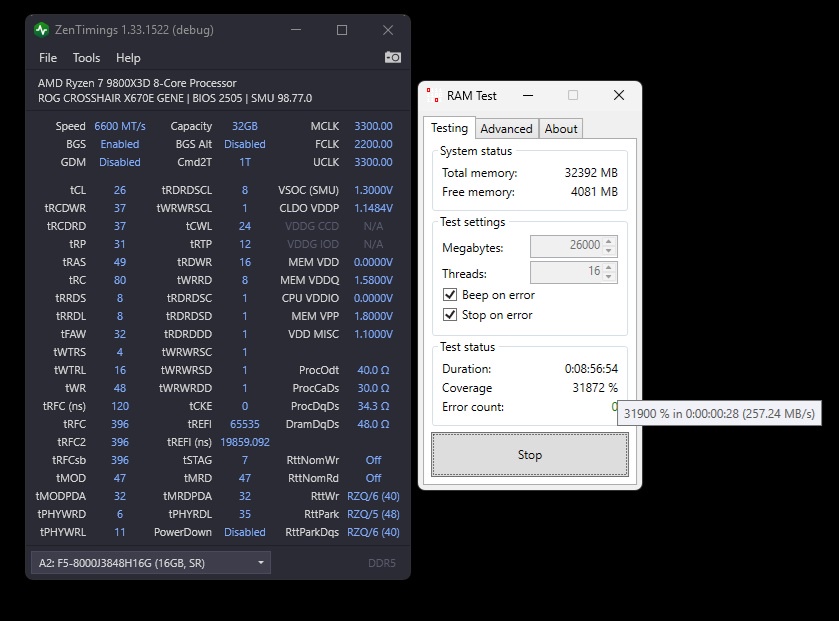Close the ZenTimings window
Screen dimensions: 839x621
(x=388, y=30)
